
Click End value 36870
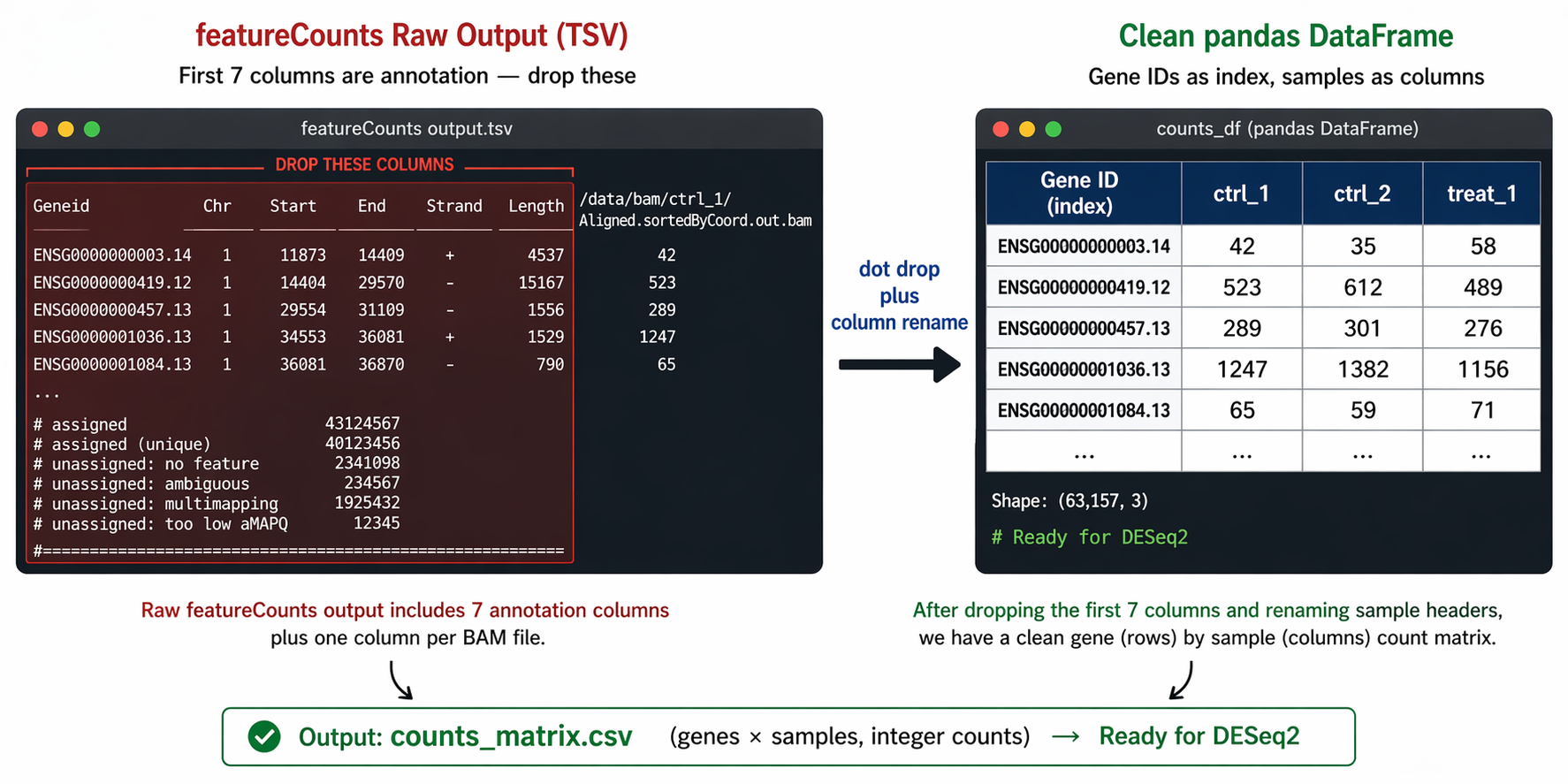click(x=381, y=364)
